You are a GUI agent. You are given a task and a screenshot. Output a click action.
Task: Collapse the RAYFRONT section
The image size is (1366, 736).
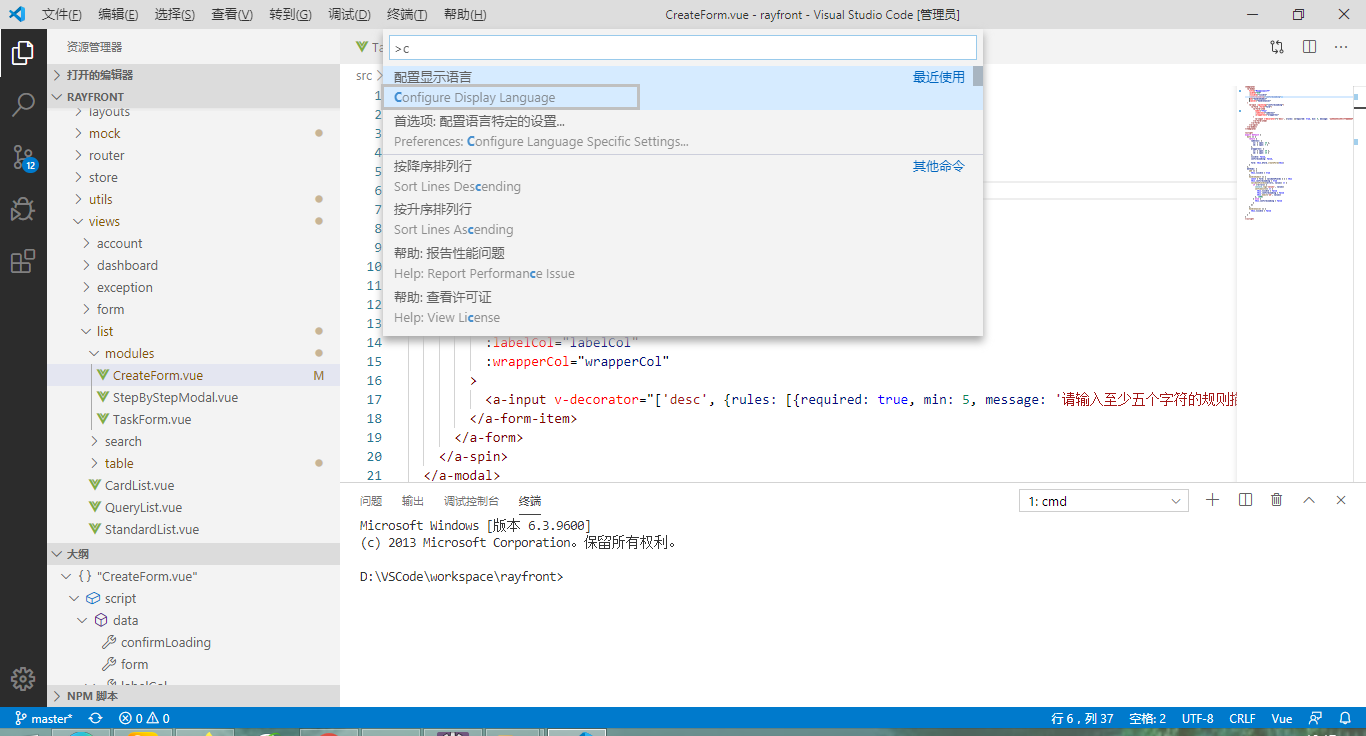point(193,97)
